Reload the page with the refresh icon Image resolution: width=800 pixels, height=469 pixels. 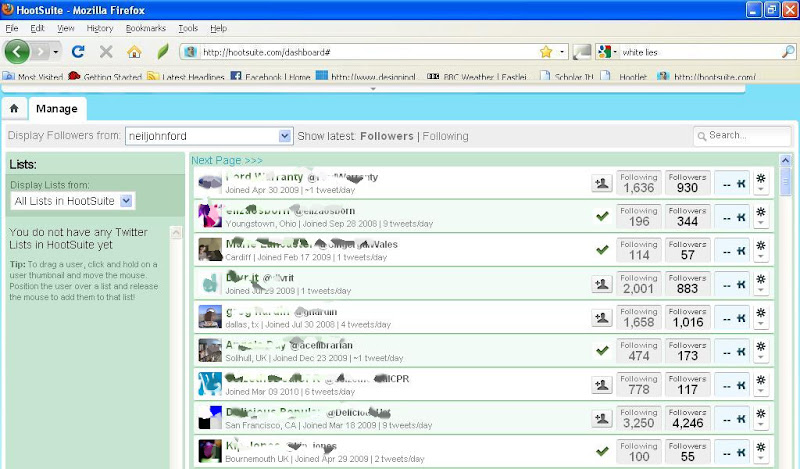(78, 52)
